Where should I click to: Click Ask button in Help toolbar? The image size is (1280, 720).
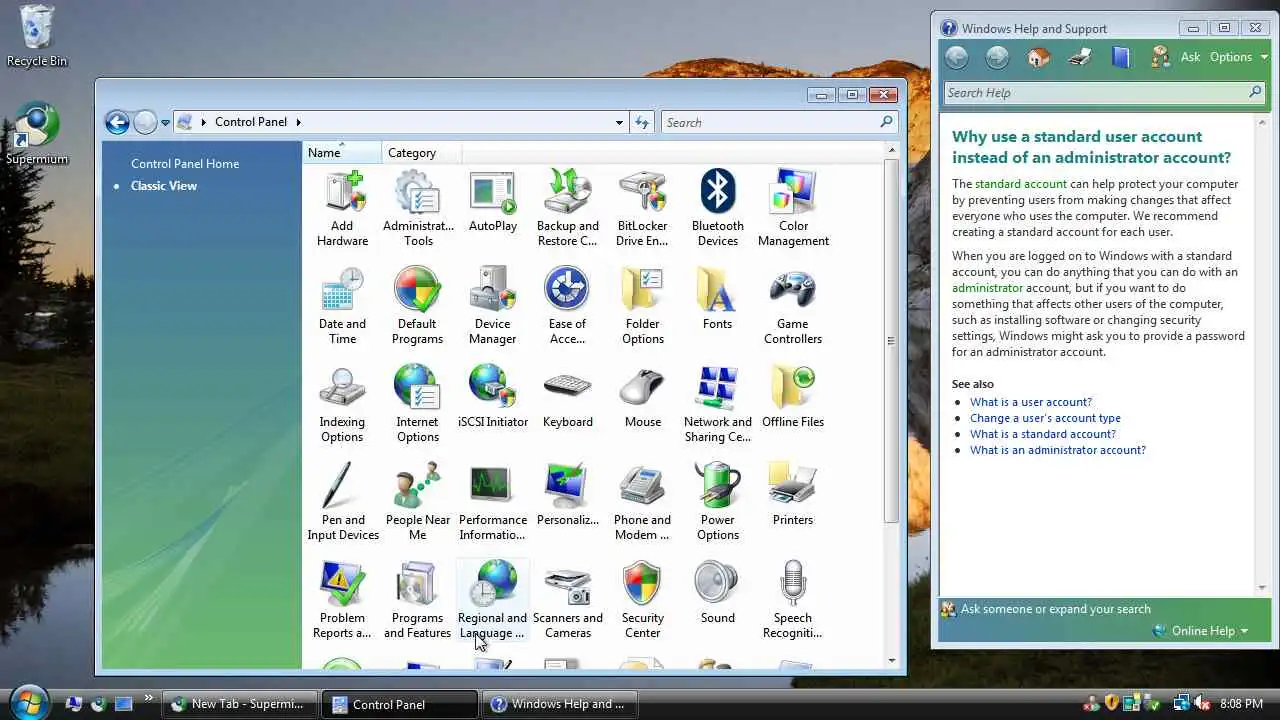1176,57
